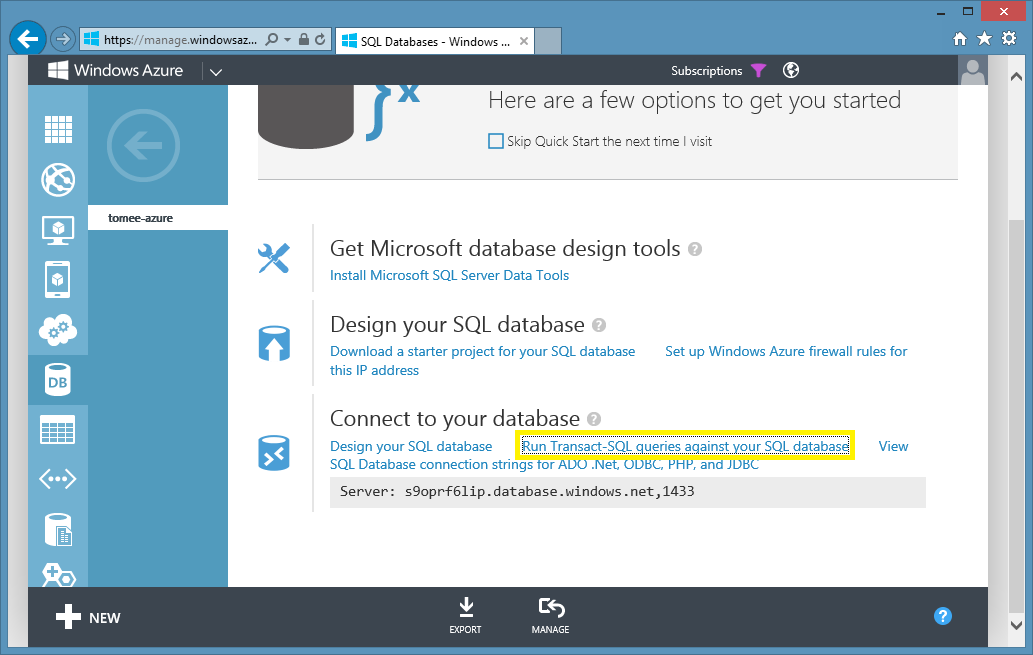This screenshot has height=655, width=1033.
Task: Click the scrollbar down arrow
Action: [1016, 625]
